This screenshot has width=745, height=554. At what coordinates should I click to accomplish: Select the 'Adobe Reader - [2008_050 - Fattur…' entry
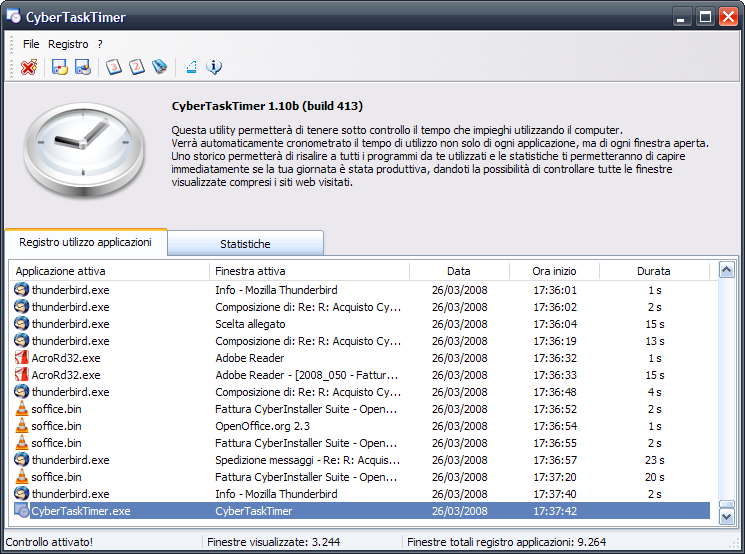(x=306, y=375)
